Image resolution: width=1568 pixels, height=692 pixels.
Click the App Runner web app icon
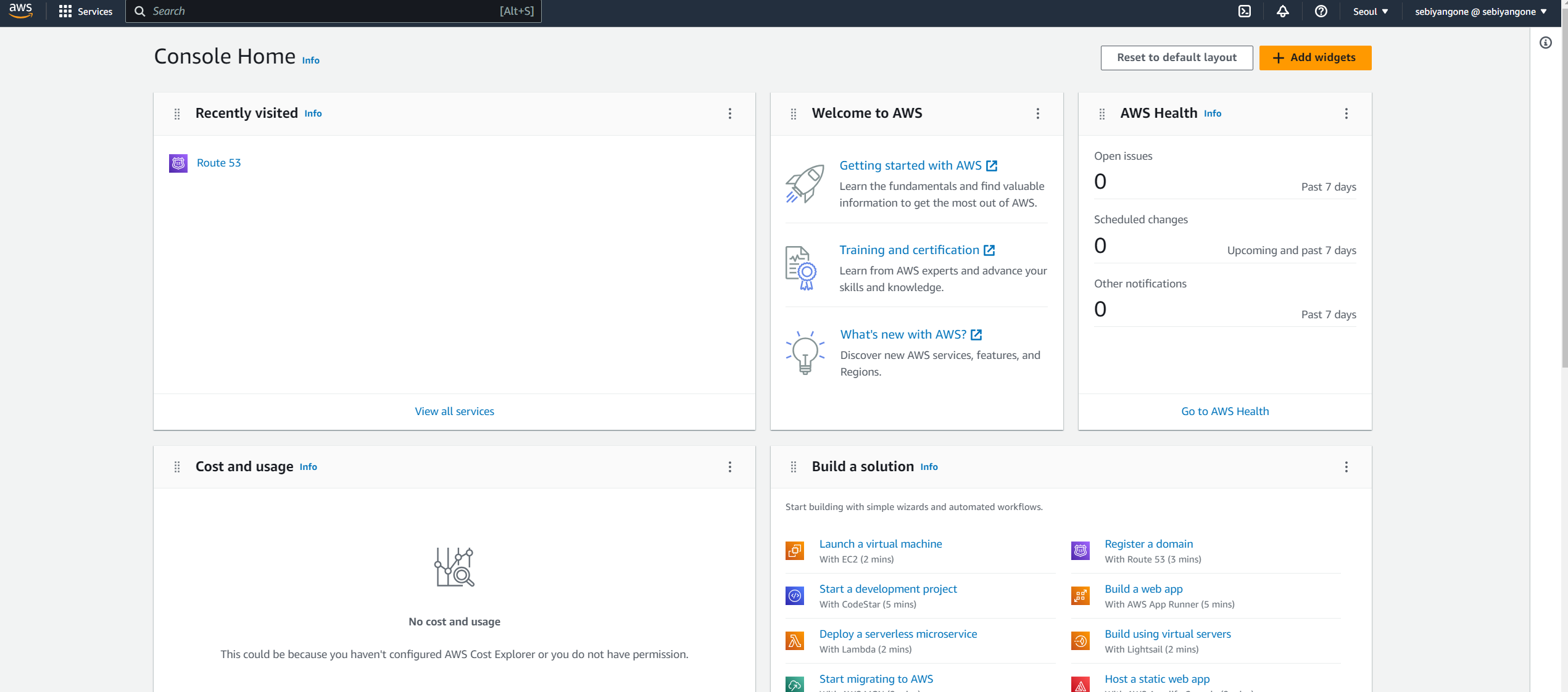tap(1081, 595)
